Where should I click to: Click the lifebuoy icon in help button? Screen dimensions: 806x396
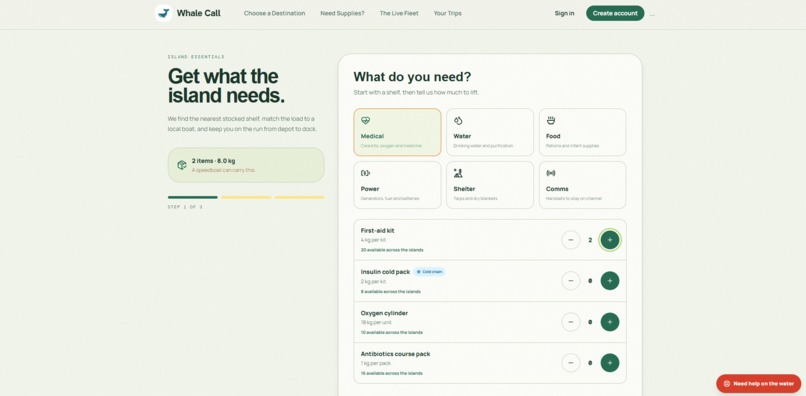(x=726, y=384)
